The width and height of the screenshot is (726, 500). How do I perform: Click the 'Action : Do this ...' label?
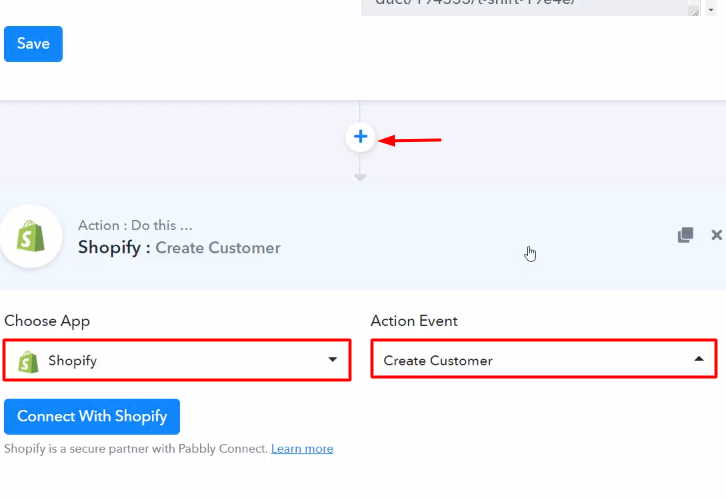coord(135,225)
